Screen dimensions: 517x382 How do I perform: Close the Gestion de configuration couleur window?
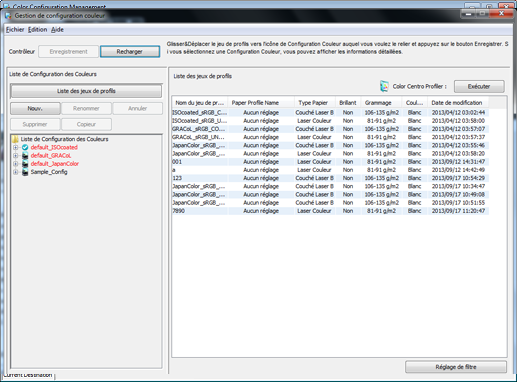click(x=501, y=14)
